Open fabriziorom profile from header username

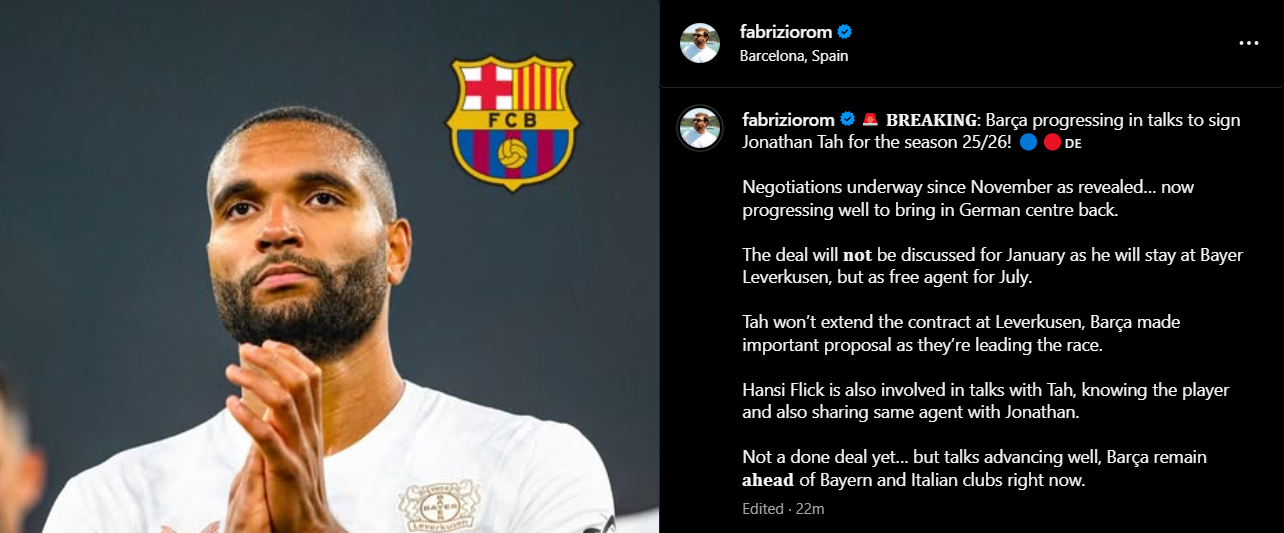785,32
